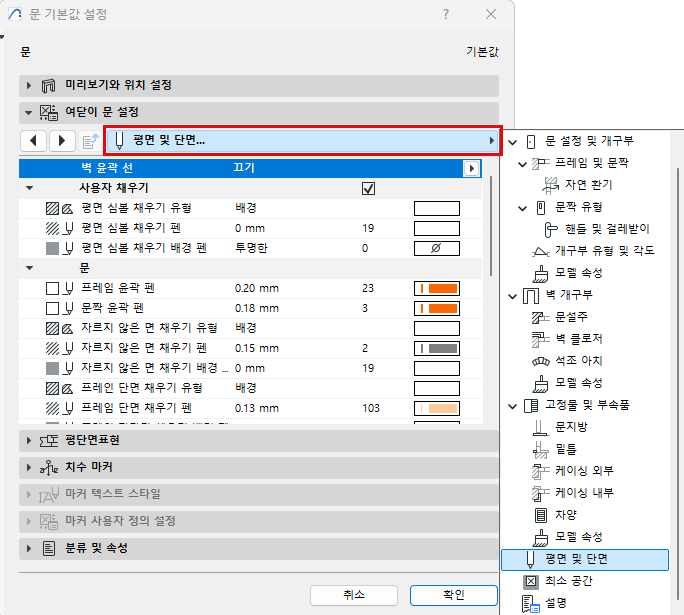Click the 치수 마커 panel icon
Viewport: 684px width, 615px height.
point(49,468)
